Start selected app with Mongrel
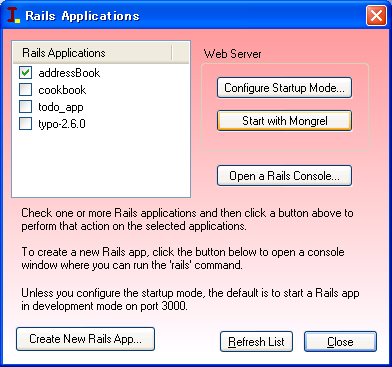Screen dimensions: 392x367 coord(284,121)
